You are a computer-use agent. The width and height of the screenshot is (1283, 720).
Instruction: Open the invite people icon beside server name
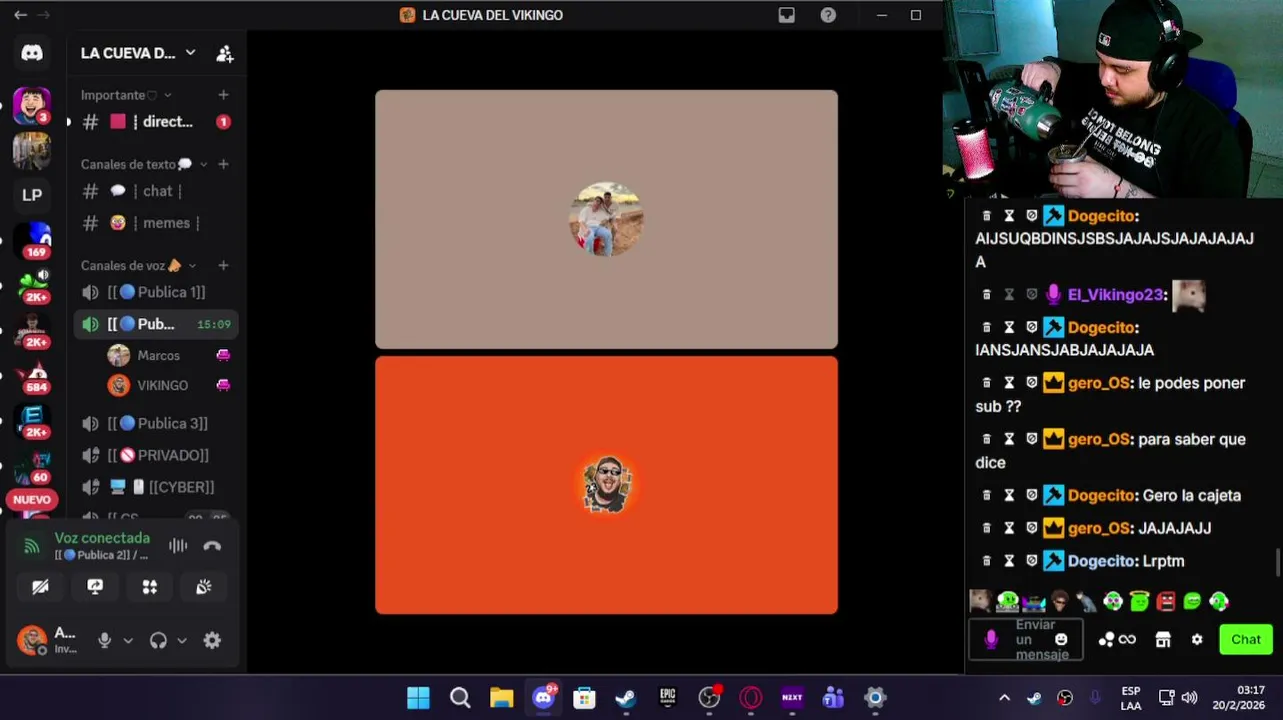coord(225,53)
